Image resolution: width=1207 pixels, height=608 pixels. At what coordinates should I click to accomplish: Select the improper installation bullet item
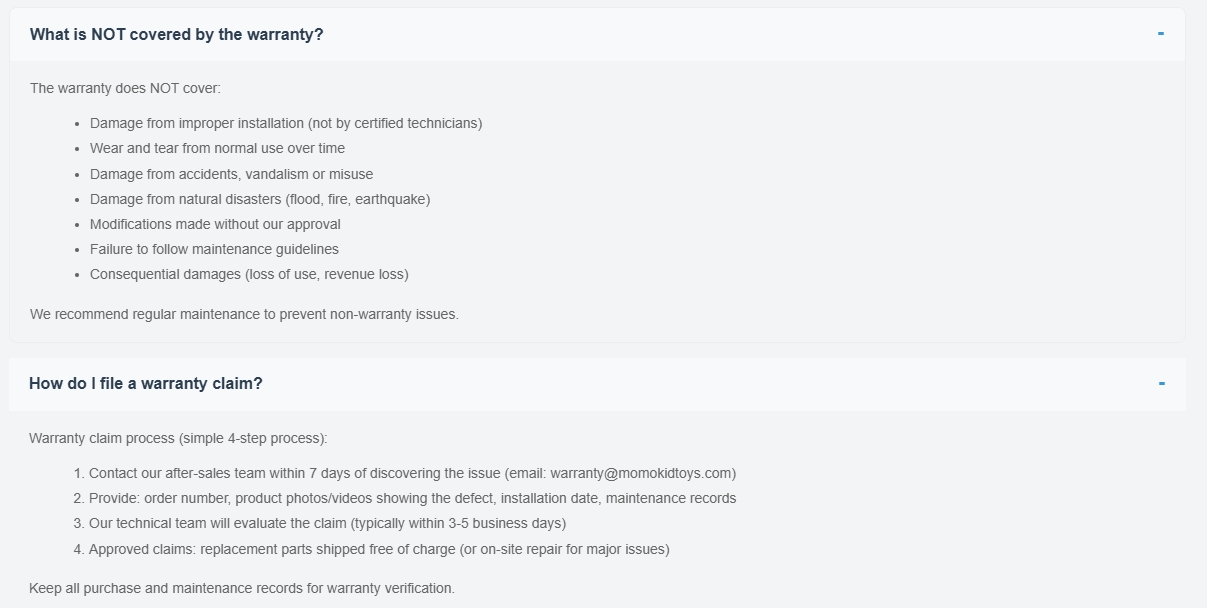(x=285, y=124)
